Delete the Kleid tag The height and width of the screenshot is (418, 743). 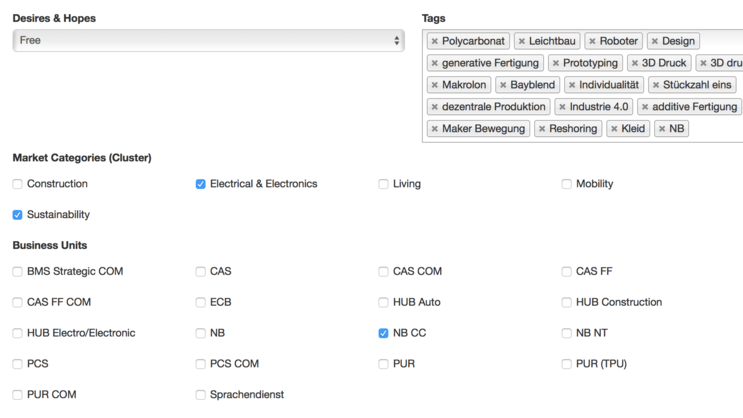point(614,129)
